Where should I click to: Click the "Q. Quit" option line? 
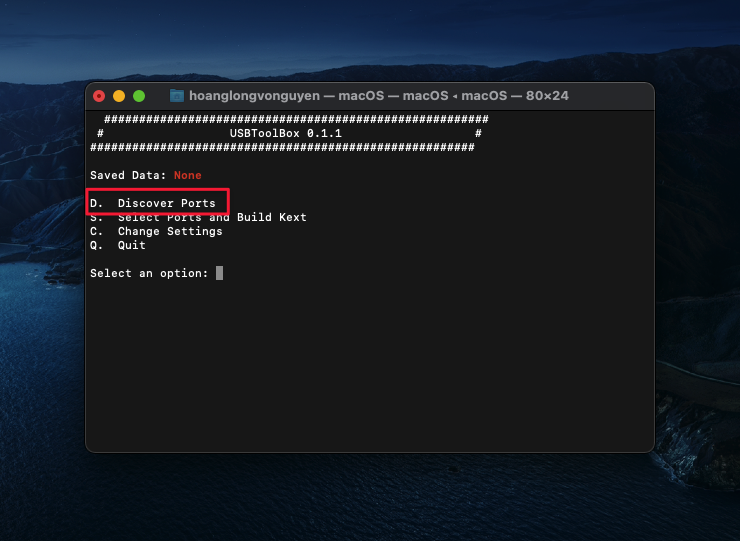pyautogui.click(x=118, y=245)
